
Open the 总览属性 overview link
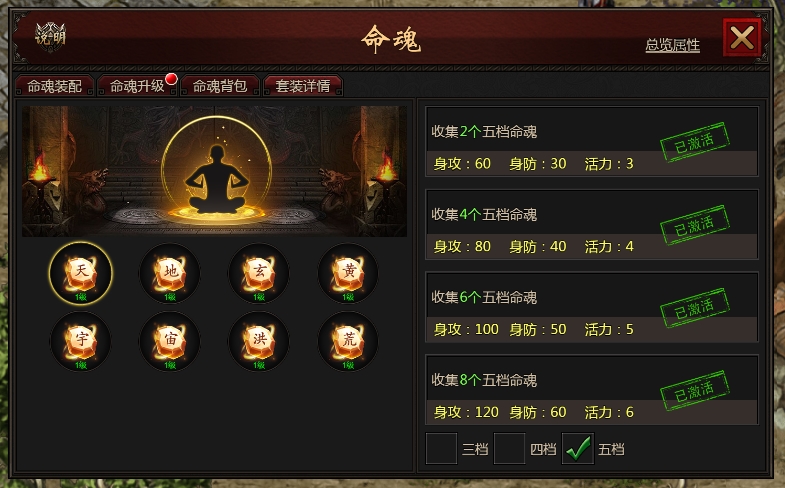tap(672, 46)
